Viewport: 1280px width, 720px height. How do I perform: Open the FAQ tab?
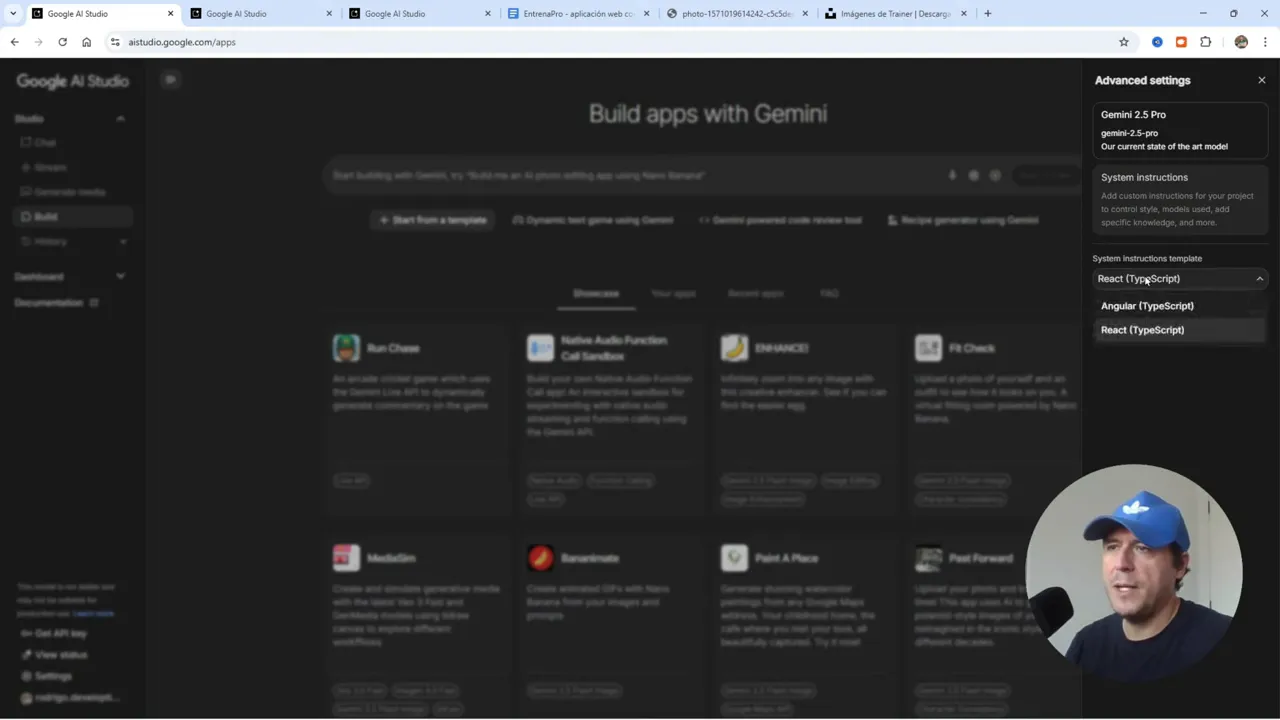829,293
